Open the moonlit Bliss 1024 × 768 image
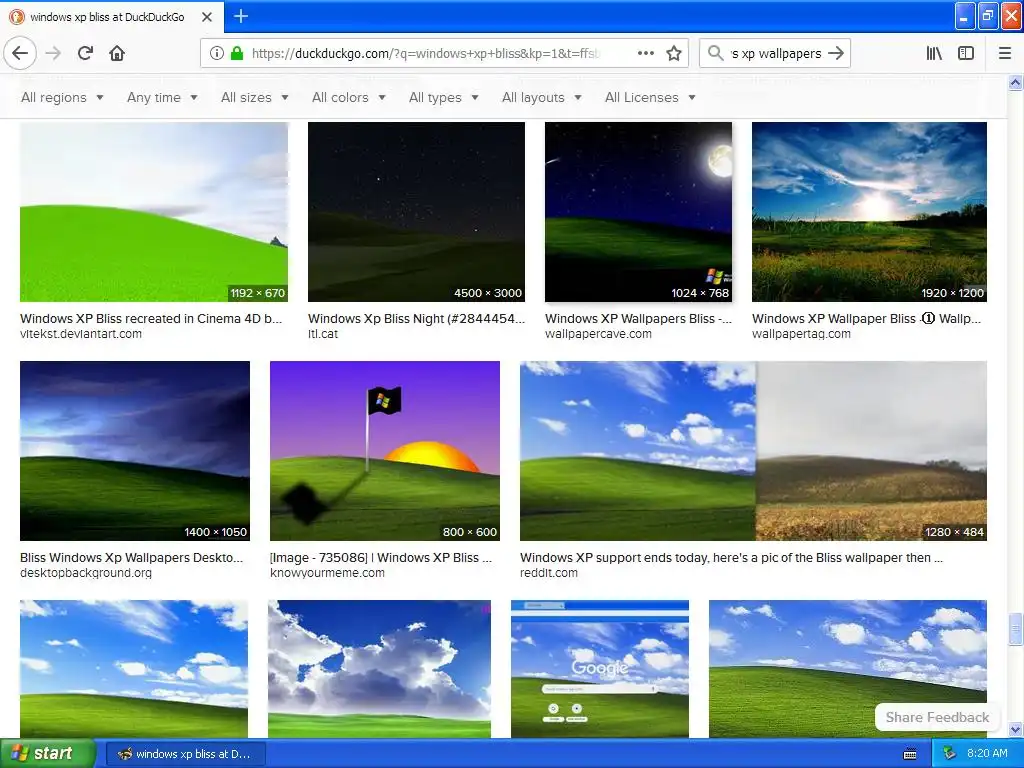Screen dimensions: 1024x768 638,212
